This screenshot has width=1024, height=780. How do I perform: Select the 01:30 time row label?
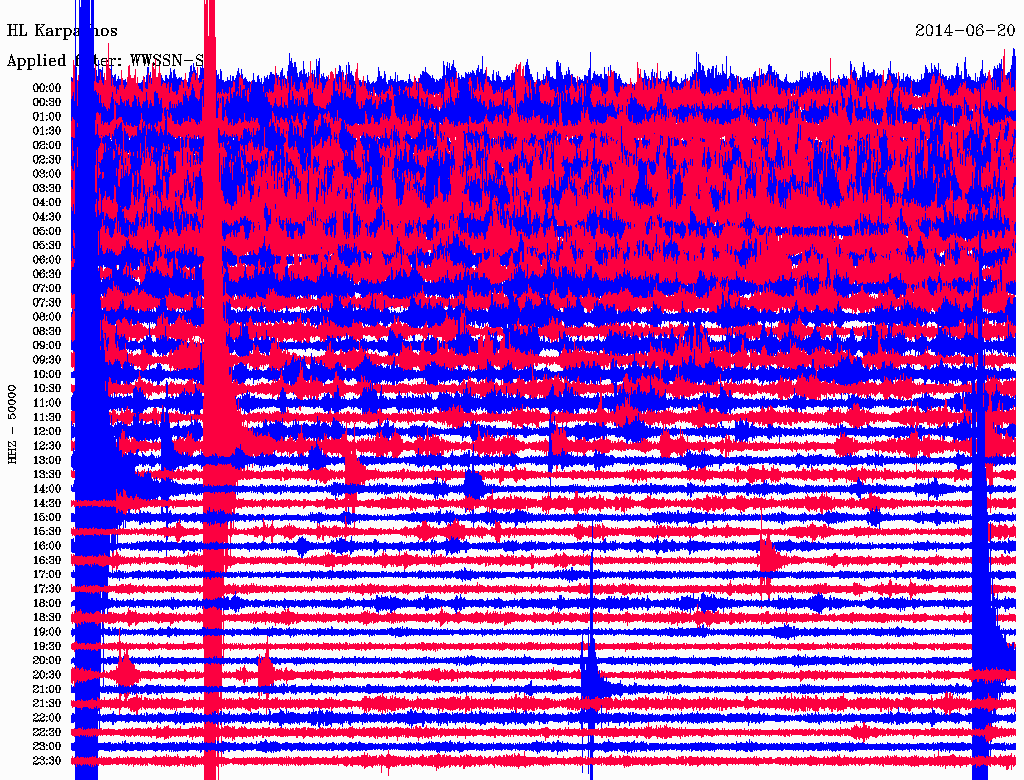[x=47, y=131]
